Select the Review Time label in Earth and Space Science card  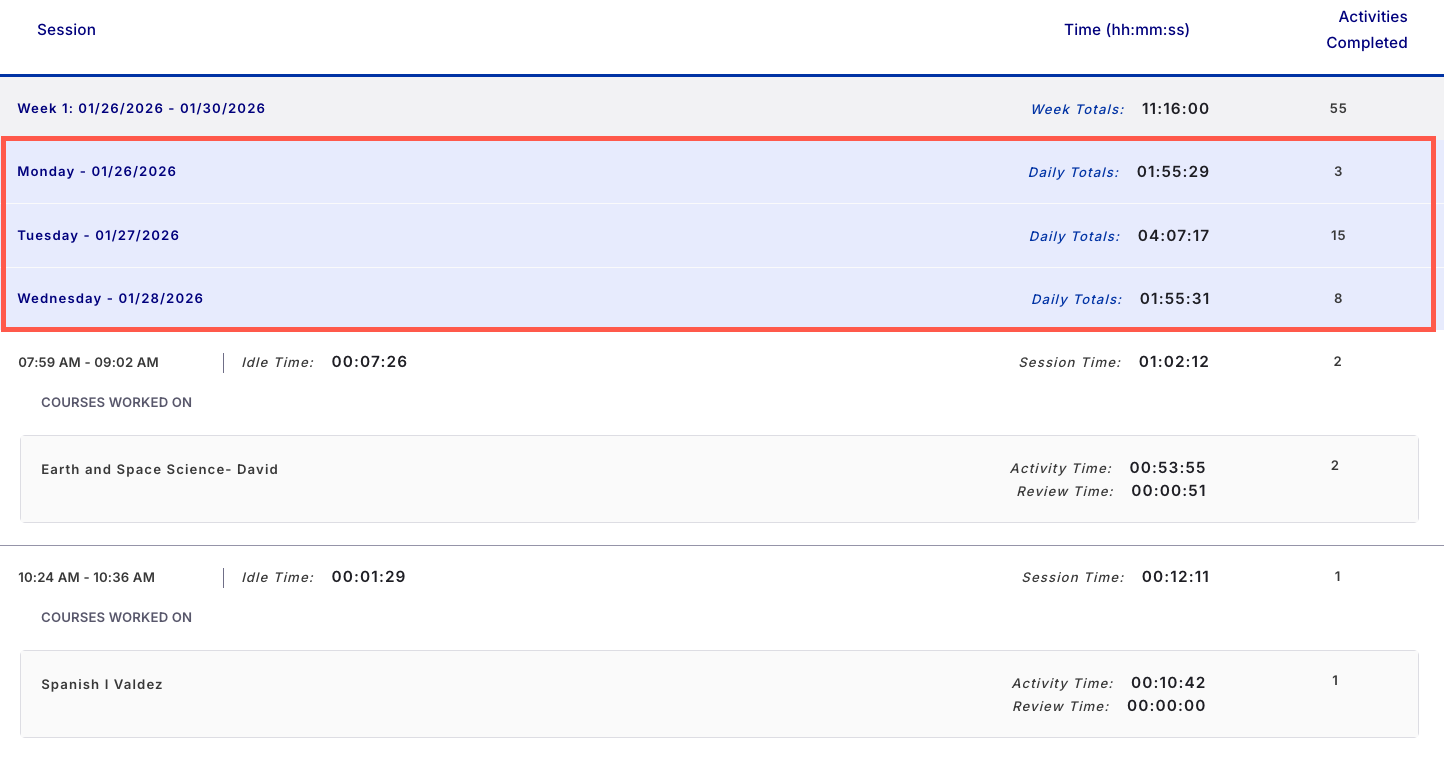(x=1064, y=492)
